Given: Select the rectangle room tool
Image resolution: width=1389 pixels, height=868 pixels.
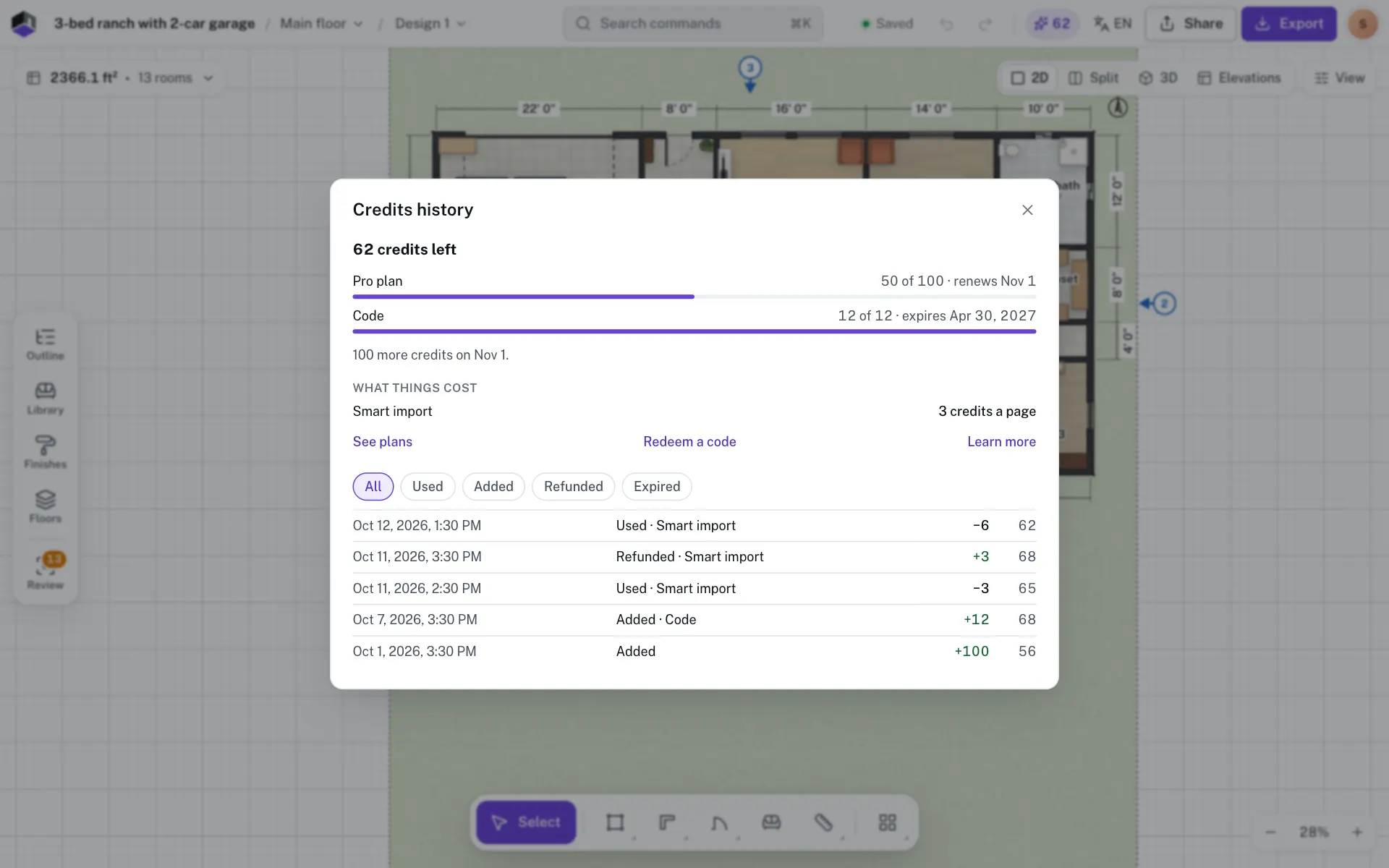Looking at the screenshot, I should point(615,822).
